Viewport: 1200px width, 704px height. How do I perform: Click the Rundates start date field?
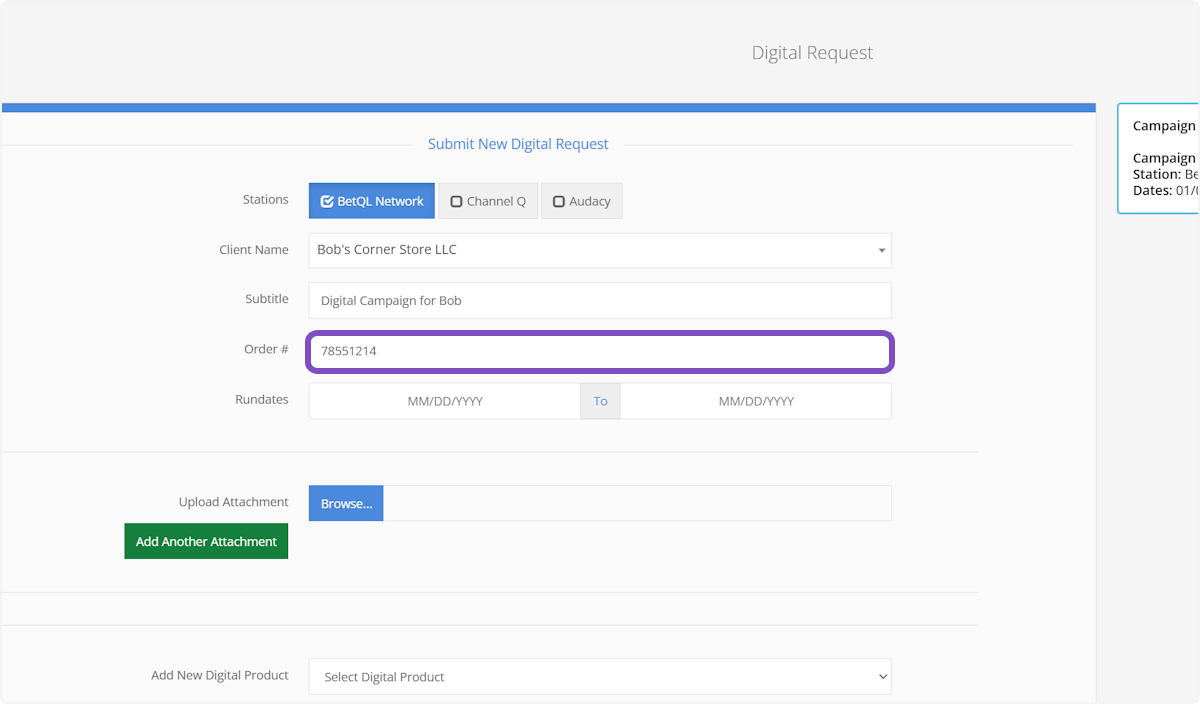point(444,401)
